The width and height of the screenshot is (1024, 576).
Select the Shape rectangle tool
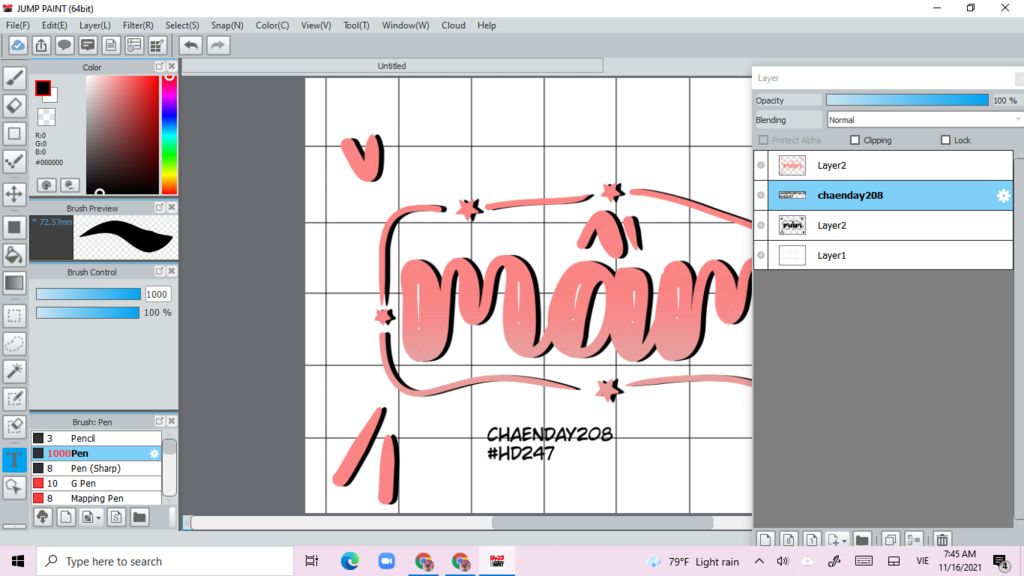[x=14, y=133]
